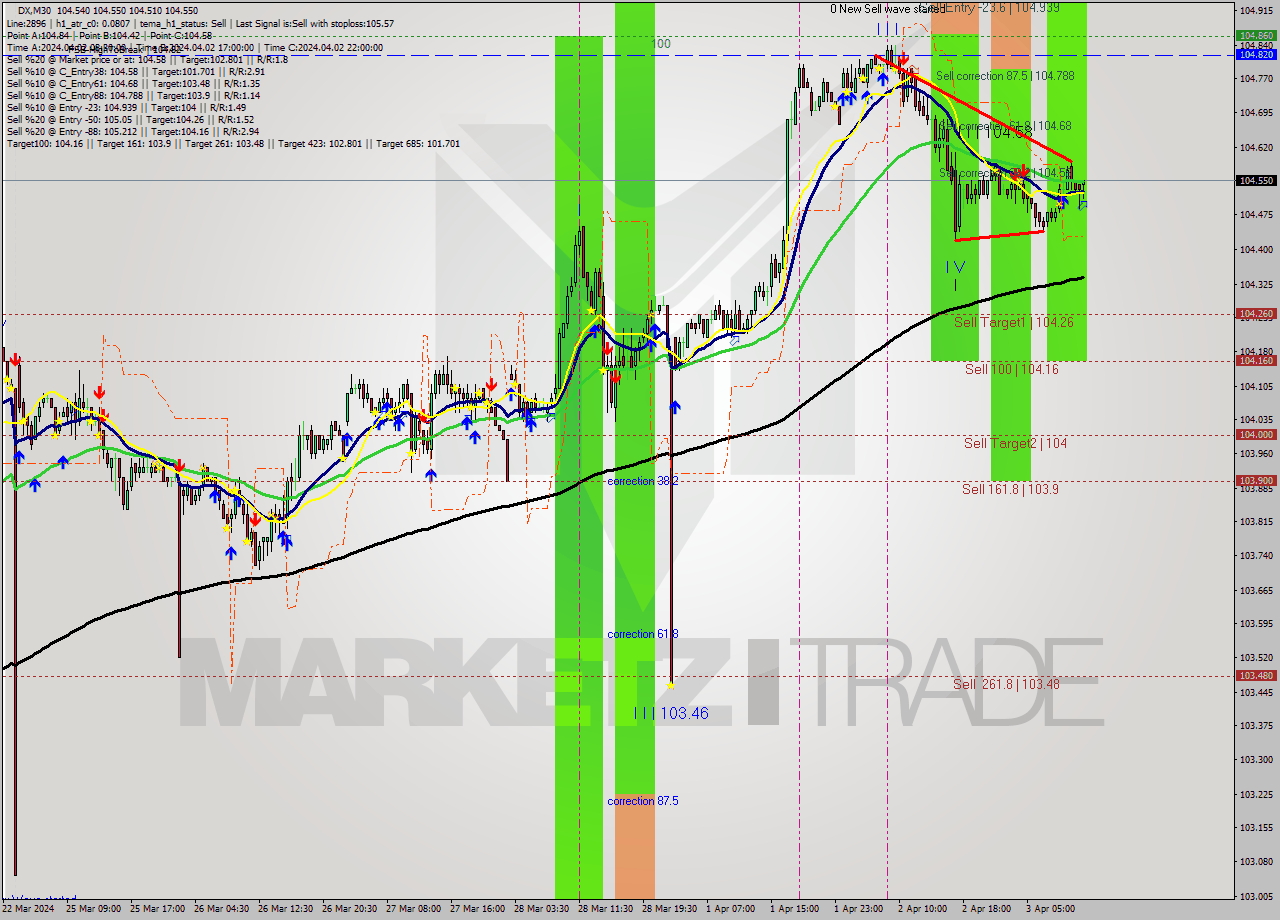Click the 'correction 38.2' label

pyautogui.click(x=643, y=481)
